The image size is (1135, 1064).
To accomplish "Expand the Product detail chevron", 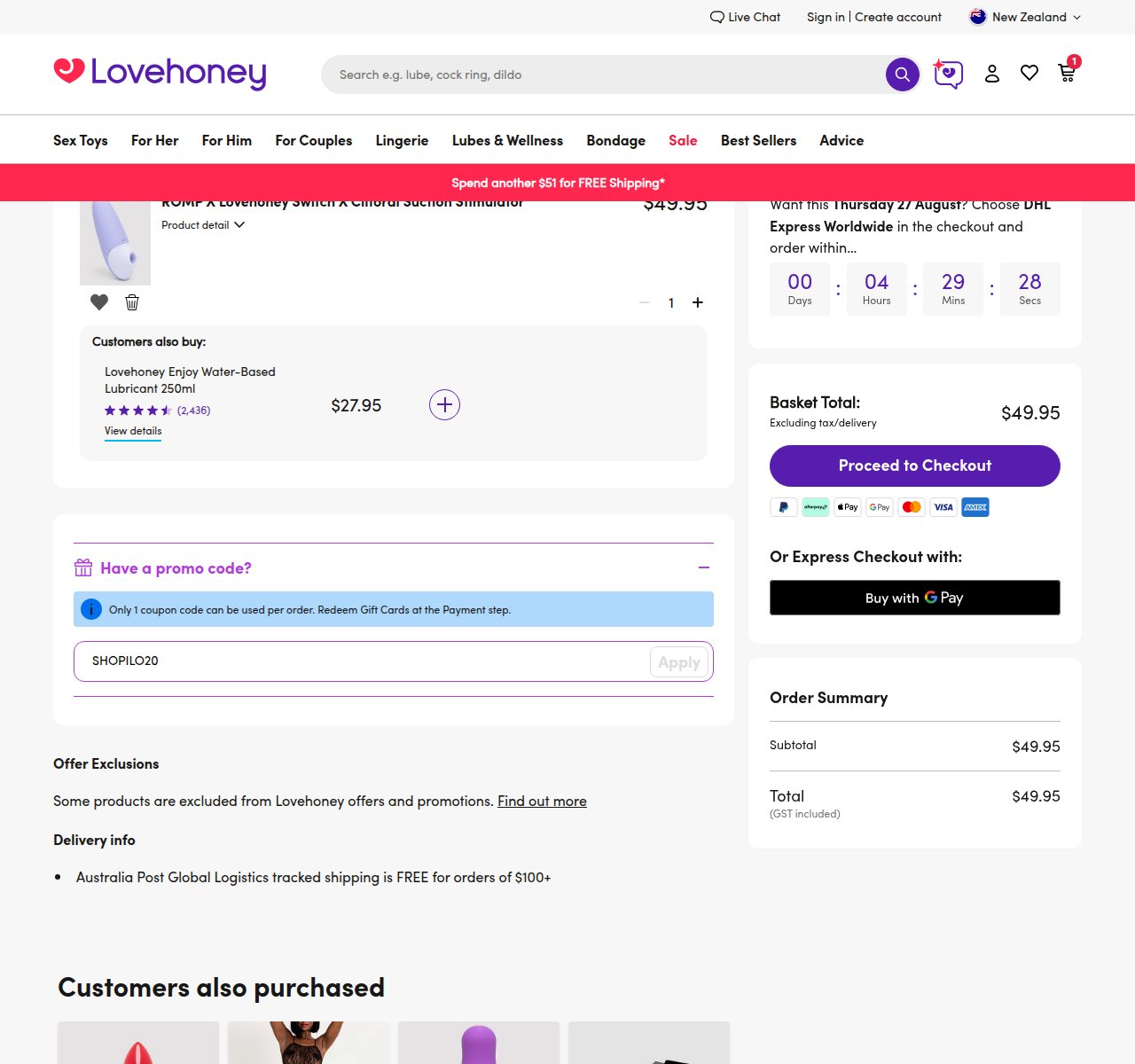I will 239,225.
